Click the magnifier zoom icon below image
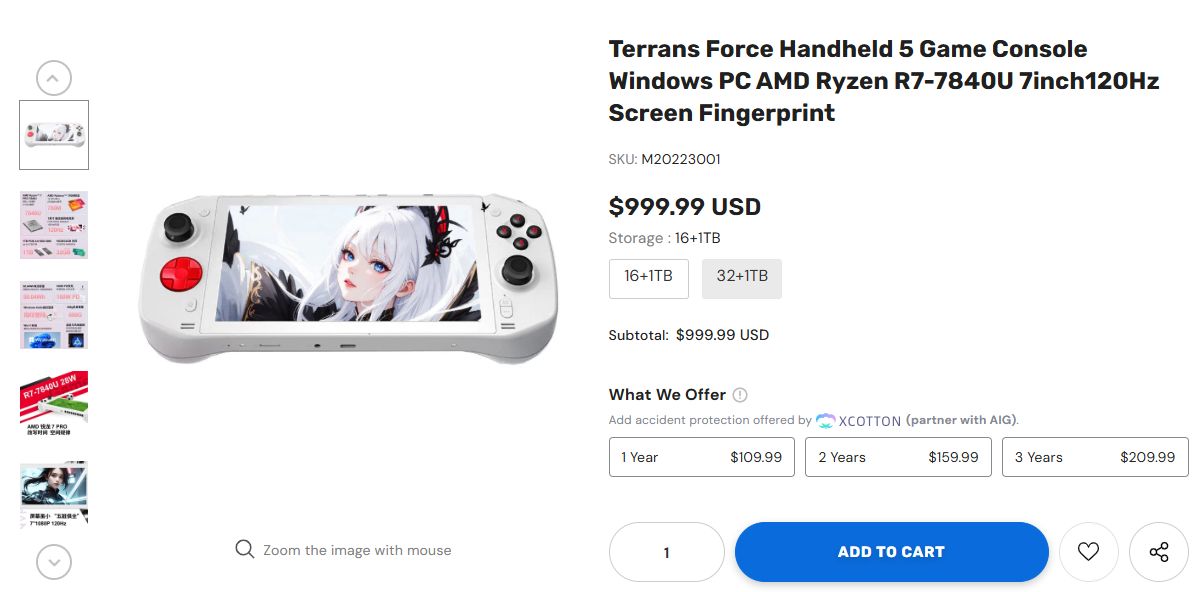 coord(244,549)
